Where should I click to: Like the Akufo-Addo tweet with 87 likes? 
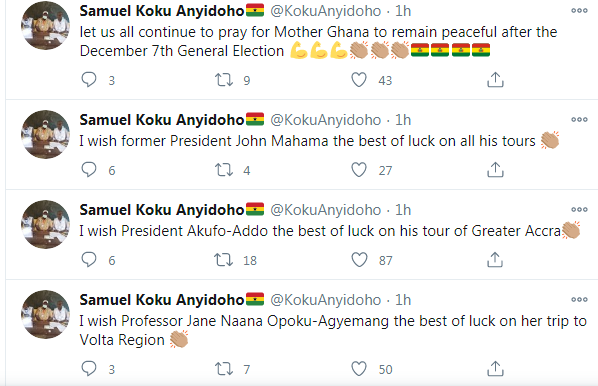coord(359,260)
